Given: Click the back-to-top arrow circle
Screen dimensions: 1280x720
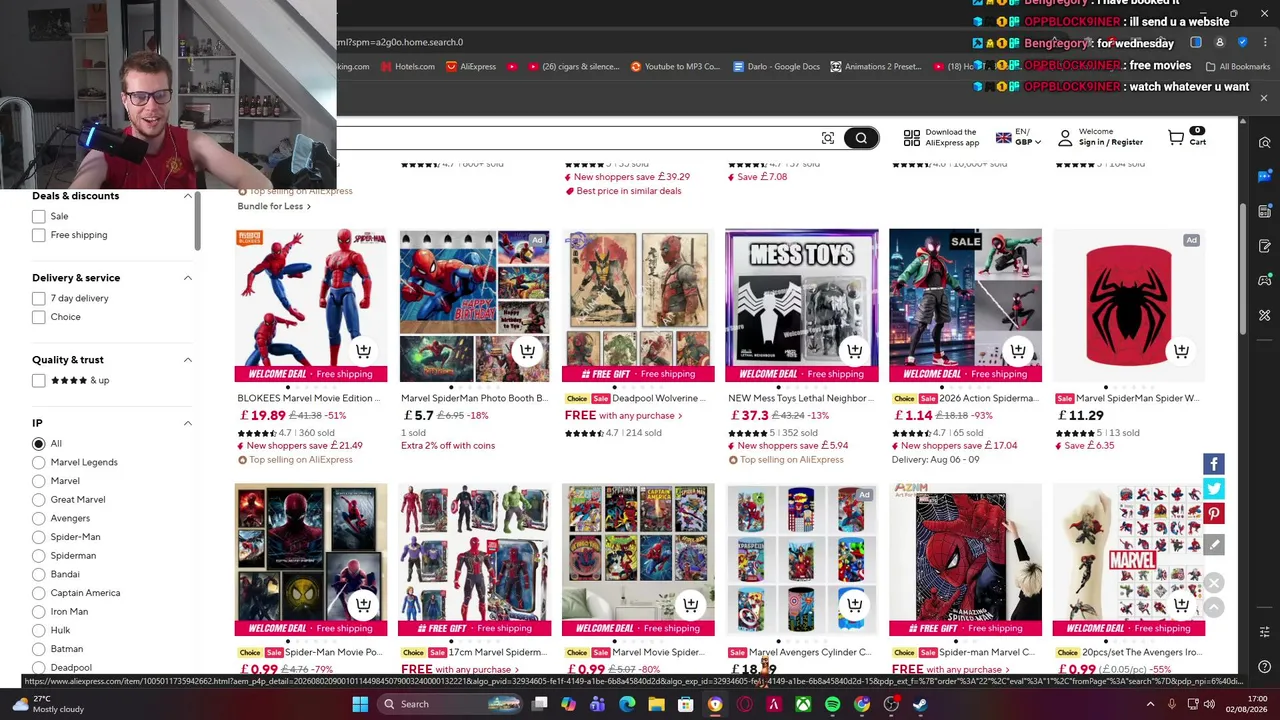Looking at the screenshot, I should pos(1213,607).
